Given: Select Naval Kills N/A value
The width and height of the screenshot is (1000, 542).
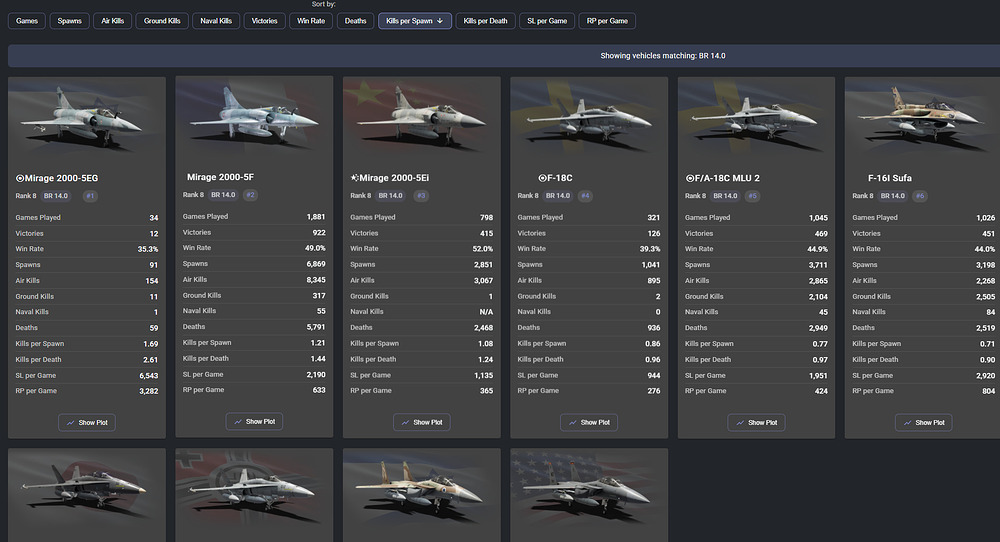Looking at the screenshot, I should [486, 312].
